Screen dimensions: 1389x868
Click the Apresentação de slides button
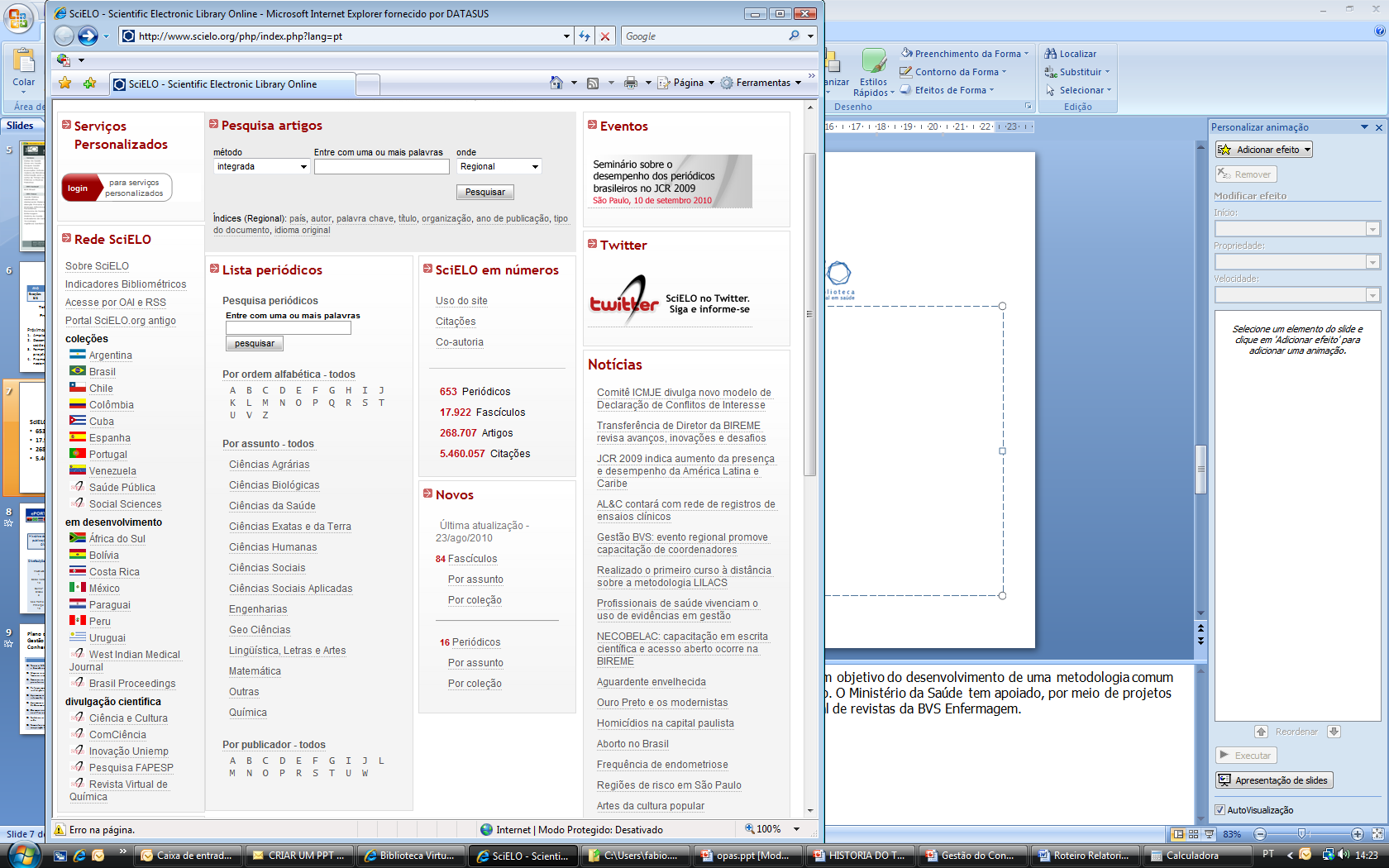[1274, 780]
